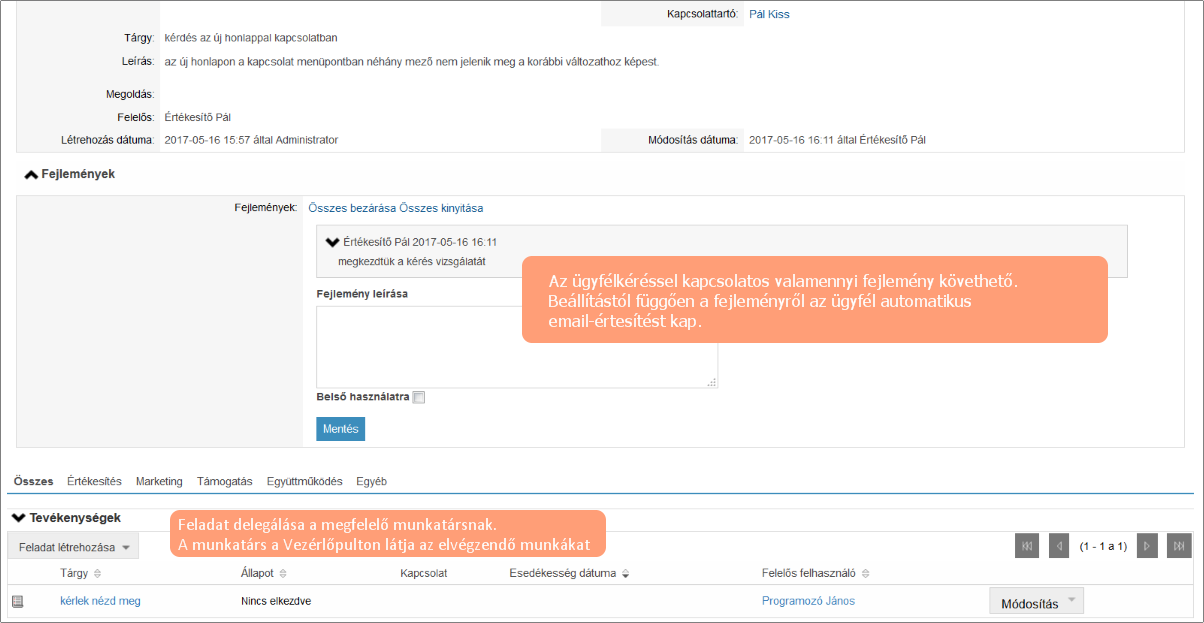Viewport: 1204px width, 623px height.
Task: Go to previous page of activities
Action: pos(1059,546)
